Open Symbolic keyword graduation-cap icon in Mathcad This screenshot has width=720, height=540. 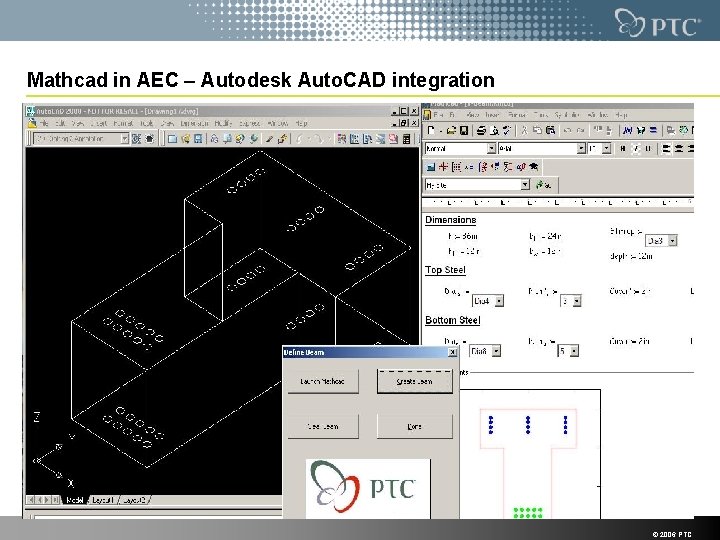(534, 167)
